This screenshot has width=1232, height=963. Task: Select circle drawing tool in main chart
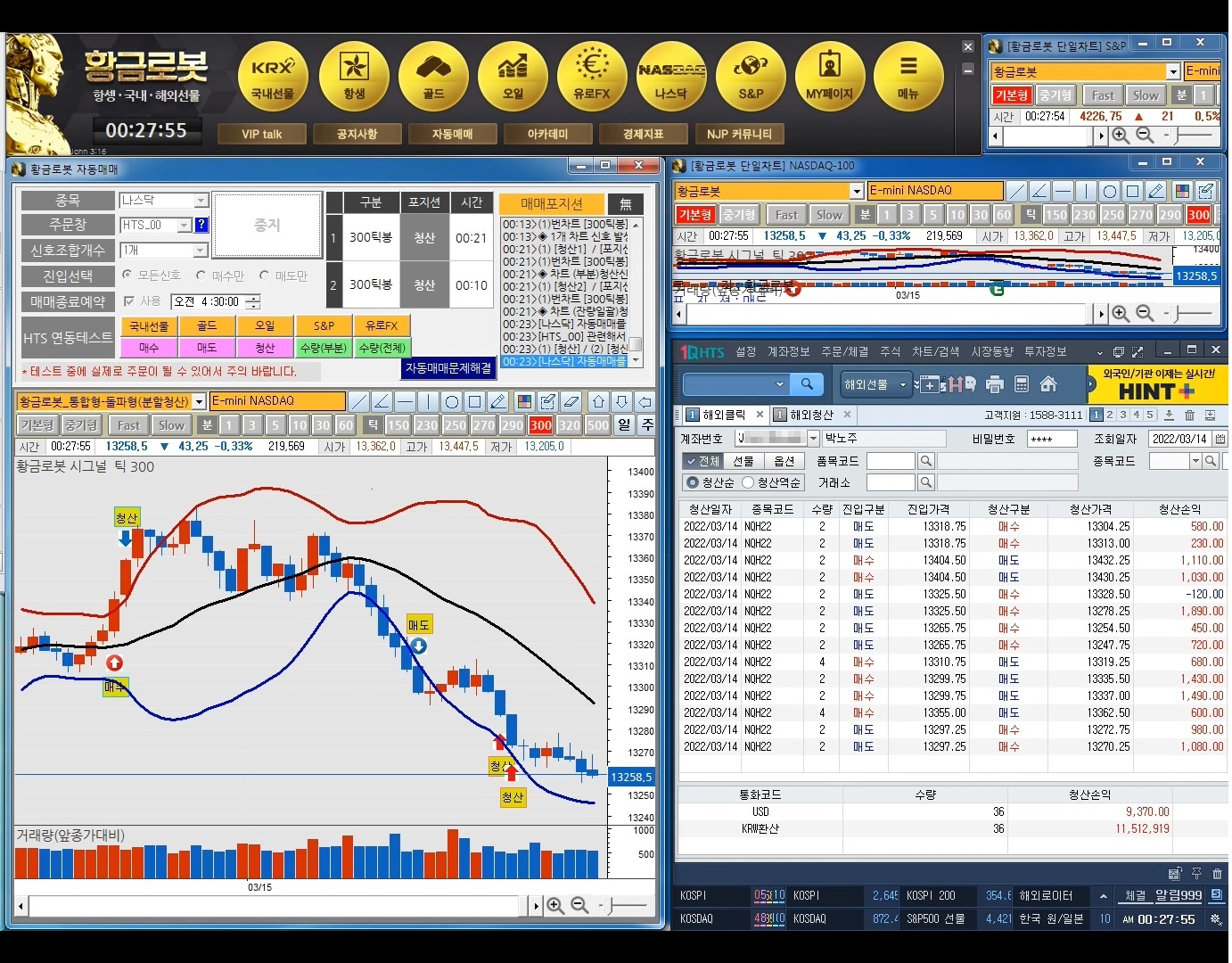(x=452, y=401)
